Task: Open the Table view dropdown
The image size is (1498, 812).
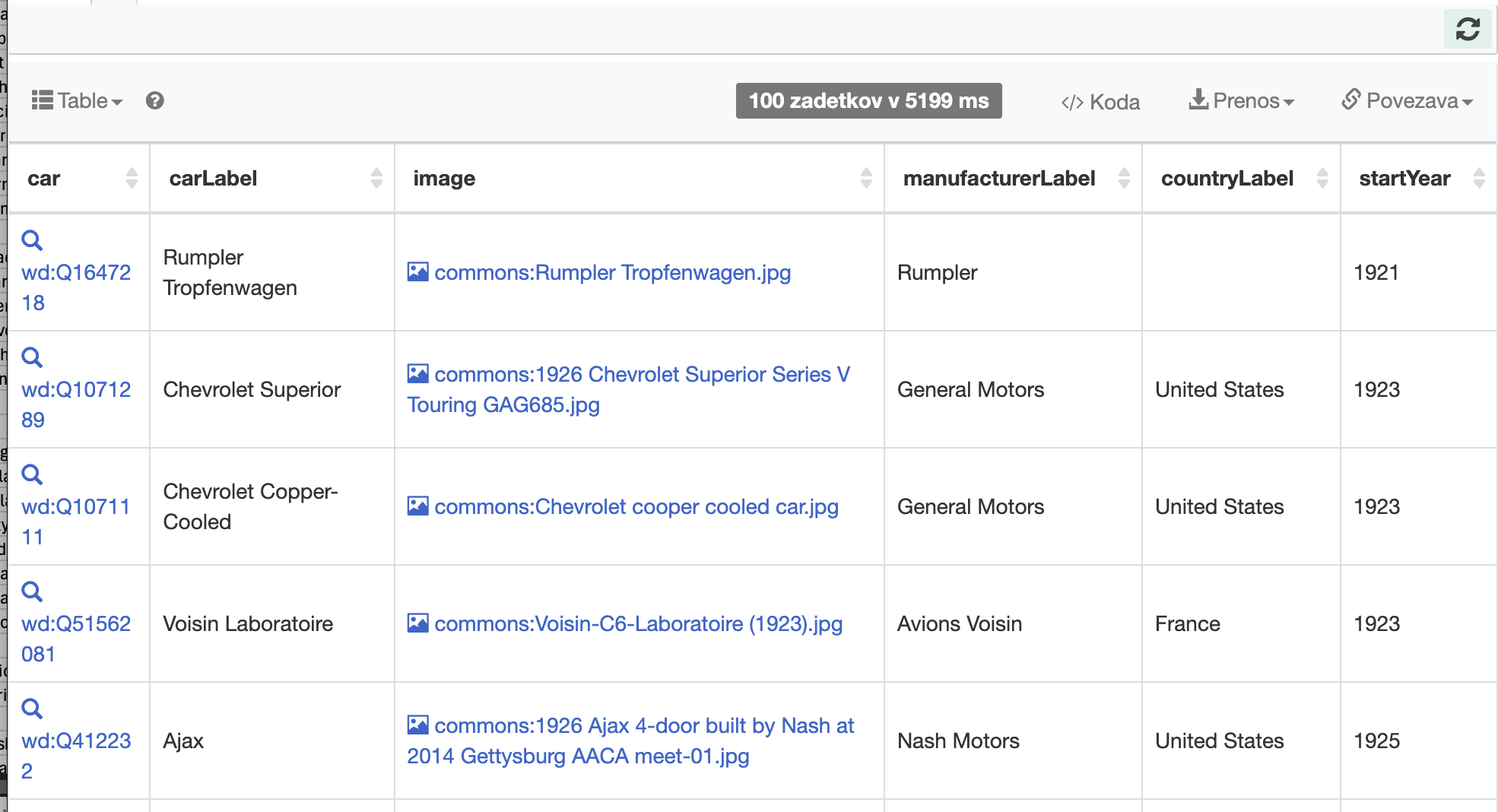Action: [x=77, y=100]
